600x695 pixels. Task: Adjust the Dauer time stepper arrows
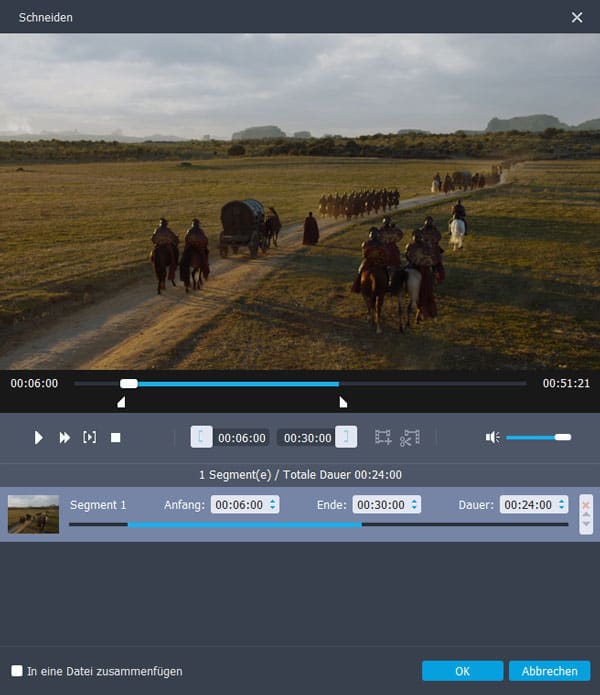point(562,505)
